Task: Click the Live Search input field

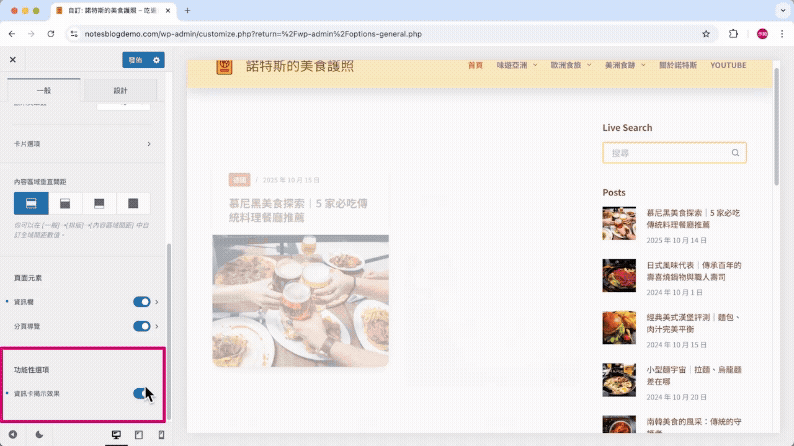Action: pyautogui.click(x=666, y=153)
